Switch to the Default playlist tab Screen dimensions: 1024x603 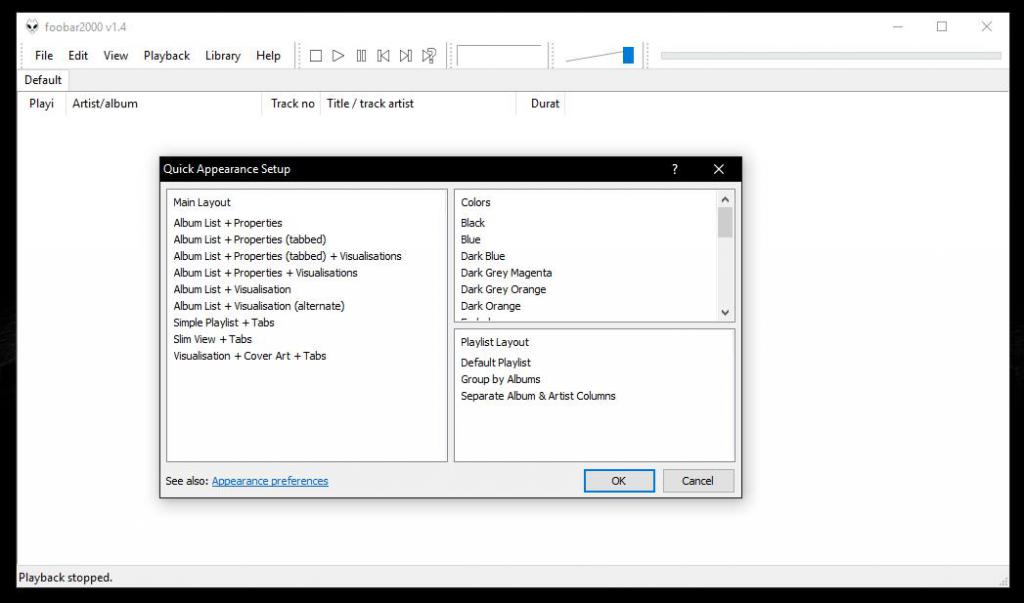coord(43,80)
